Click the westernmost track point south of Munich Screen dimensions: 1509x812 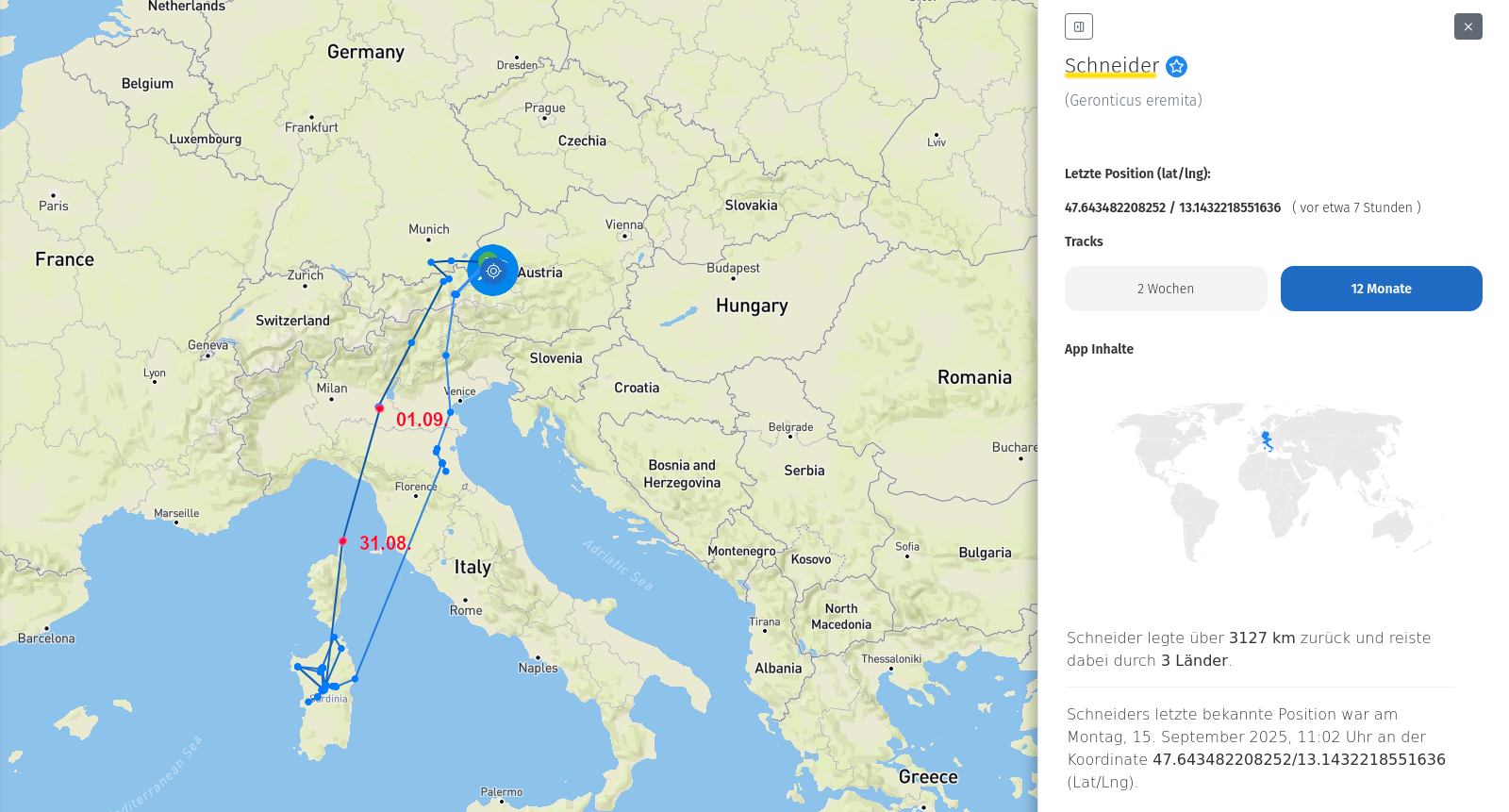[x=431, y=262]
